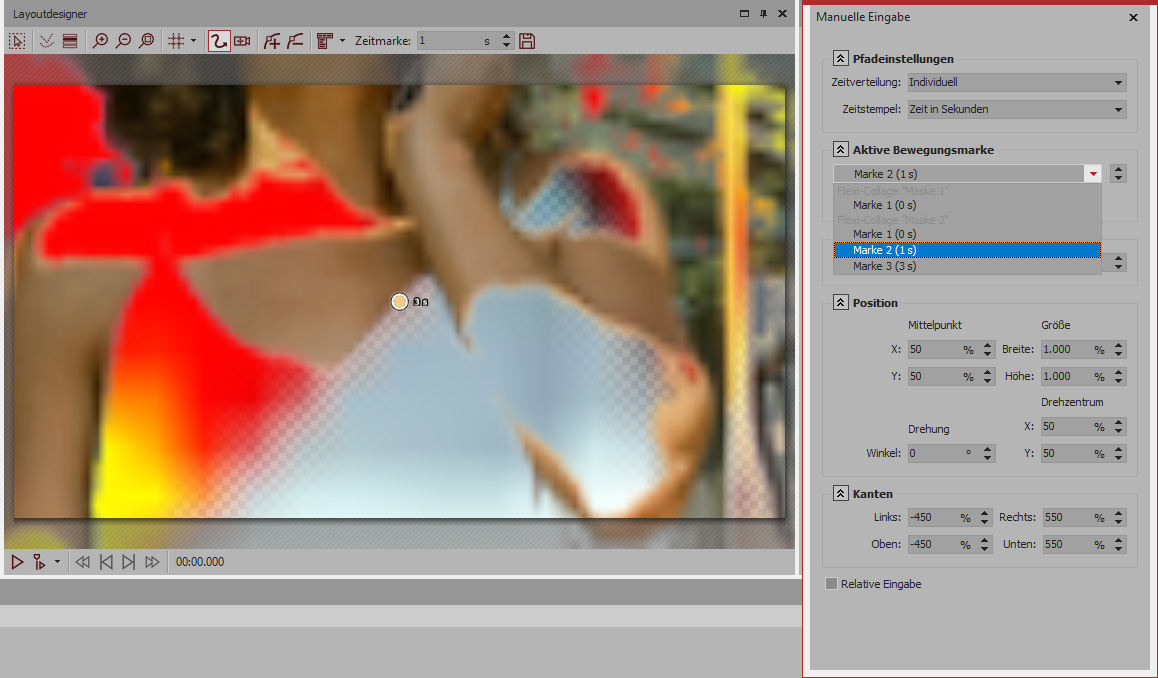This screenshot has width=1158, height=678.
Task: Choose Marke 2 (1 s) in dropdown list
Action: (884, 250)
